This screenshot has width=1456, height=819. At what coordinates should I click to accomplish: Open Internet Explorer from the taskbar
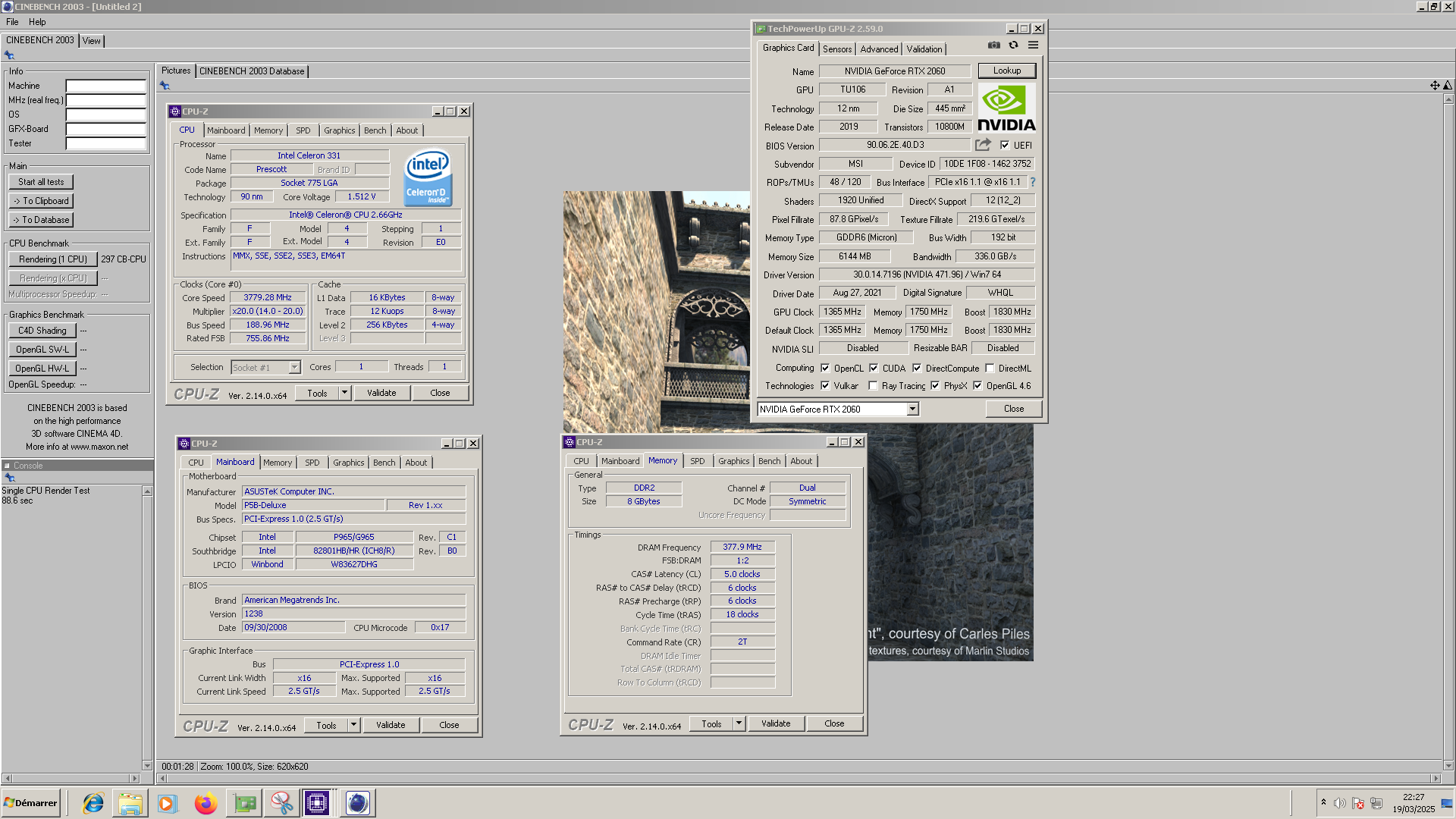coord(93,803)
